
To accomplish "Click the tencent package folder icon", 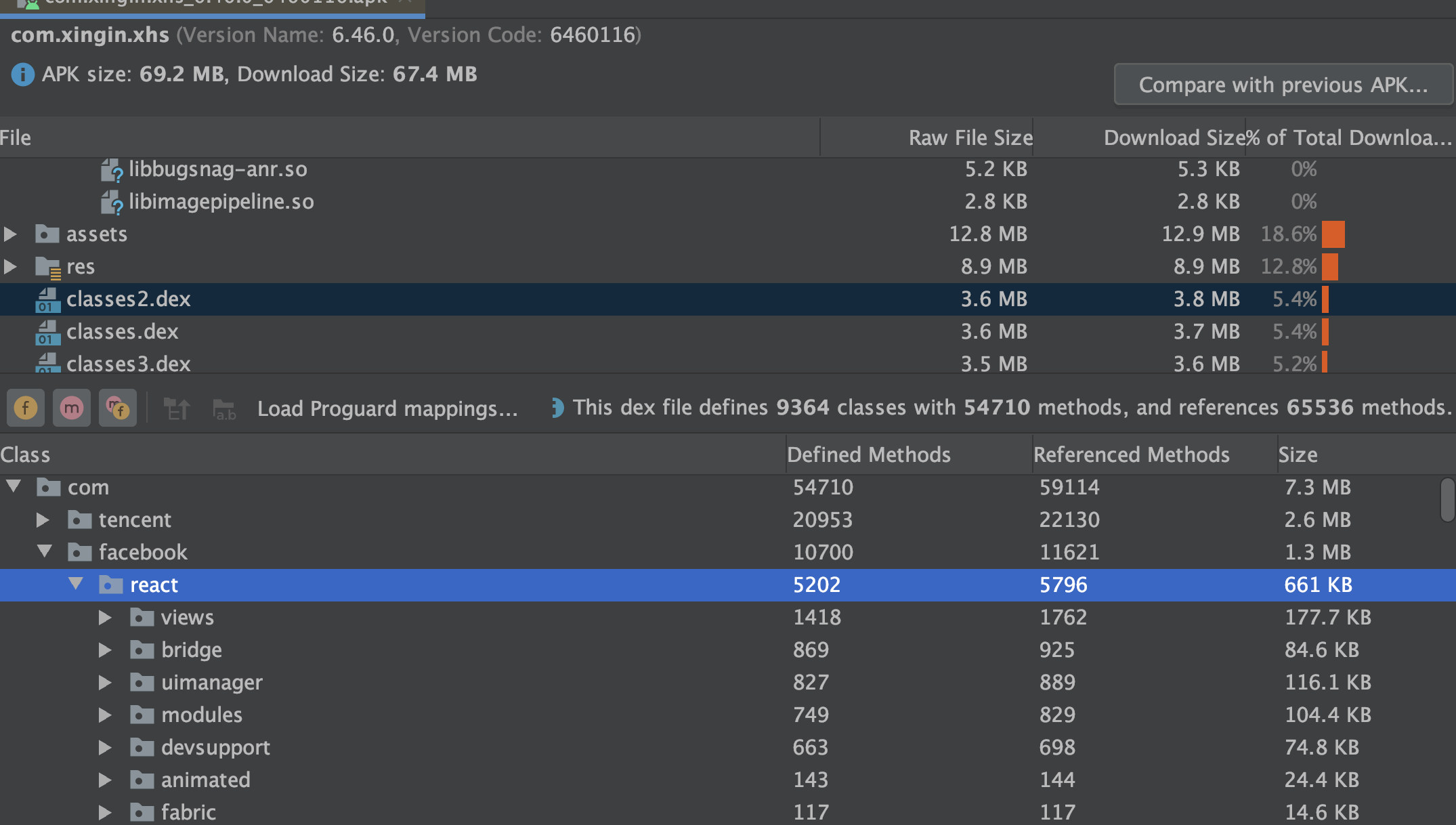I will (80, 520).
